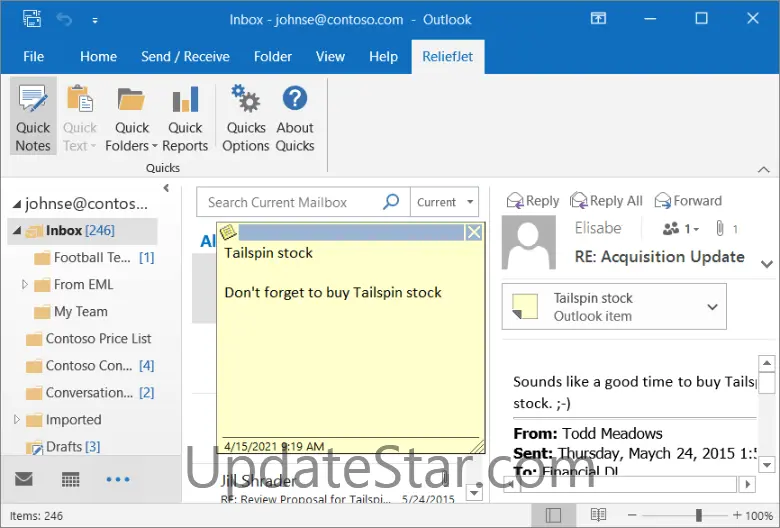Screen dimensions: 780x528
Task: Expand the Imported folder
Action: pos(16,420)
